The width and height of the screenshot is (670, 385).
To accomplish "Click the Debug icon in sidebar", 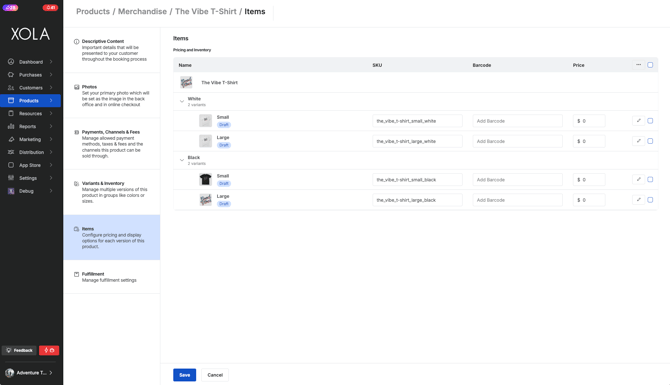I will coord(11,191).
